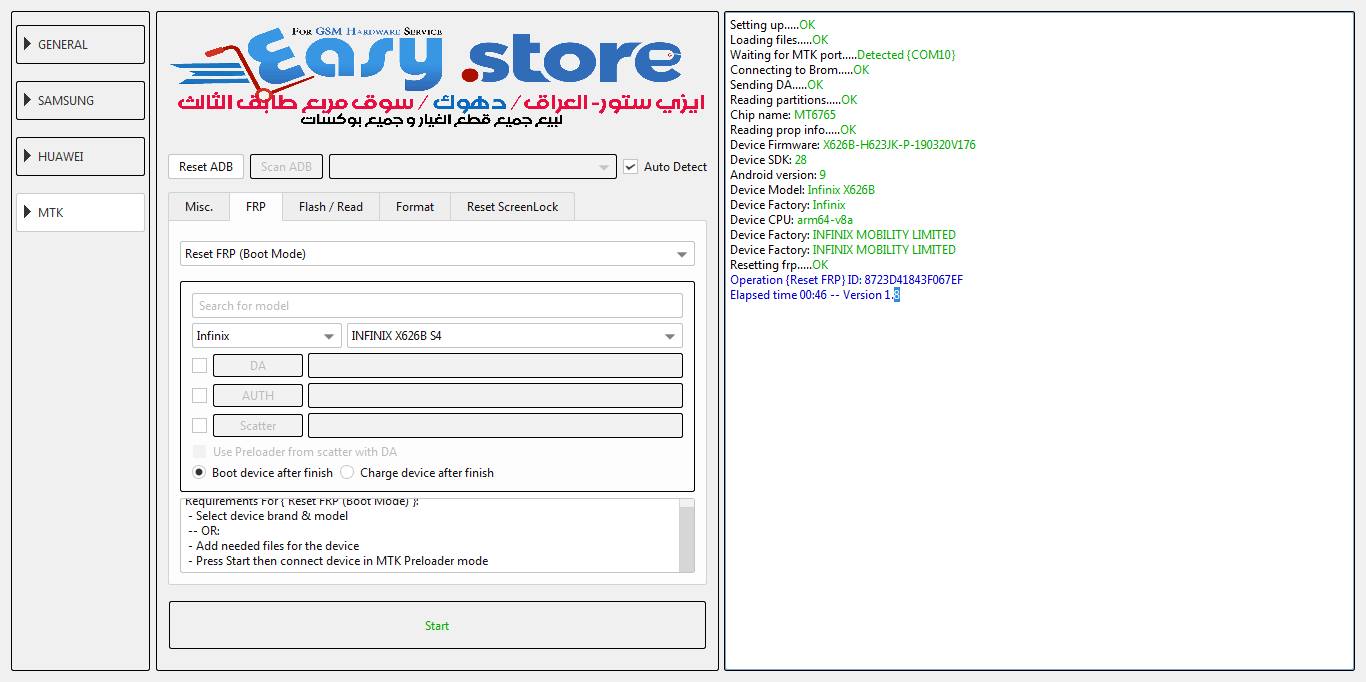The height and width of the screenshot is (682, 1366).
Task: Click the 'Device SDK: 28' log line
Action: tap(769, 160)
